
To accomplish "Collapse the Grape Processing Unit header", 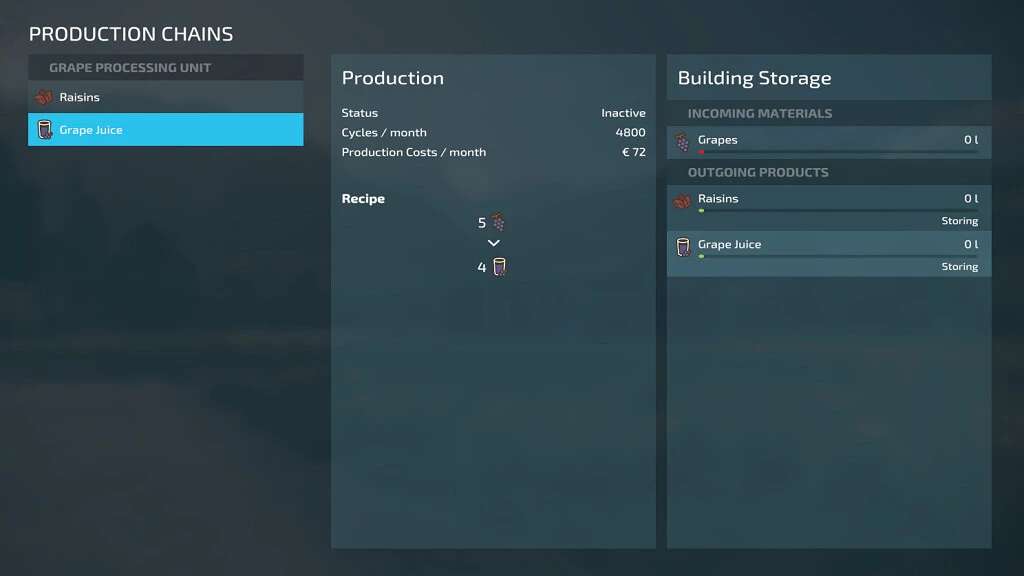I will [130, 68].
